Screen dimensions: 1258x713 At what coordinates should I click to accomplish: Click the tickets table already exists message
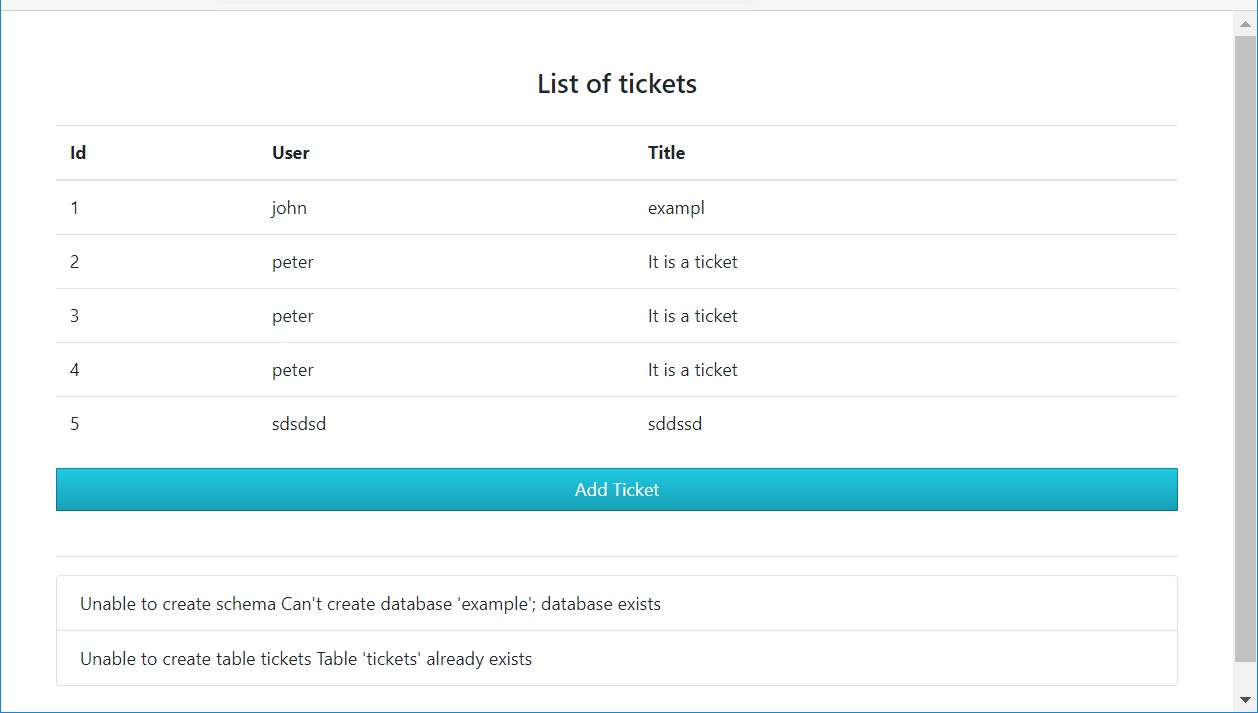click(306, 659)
